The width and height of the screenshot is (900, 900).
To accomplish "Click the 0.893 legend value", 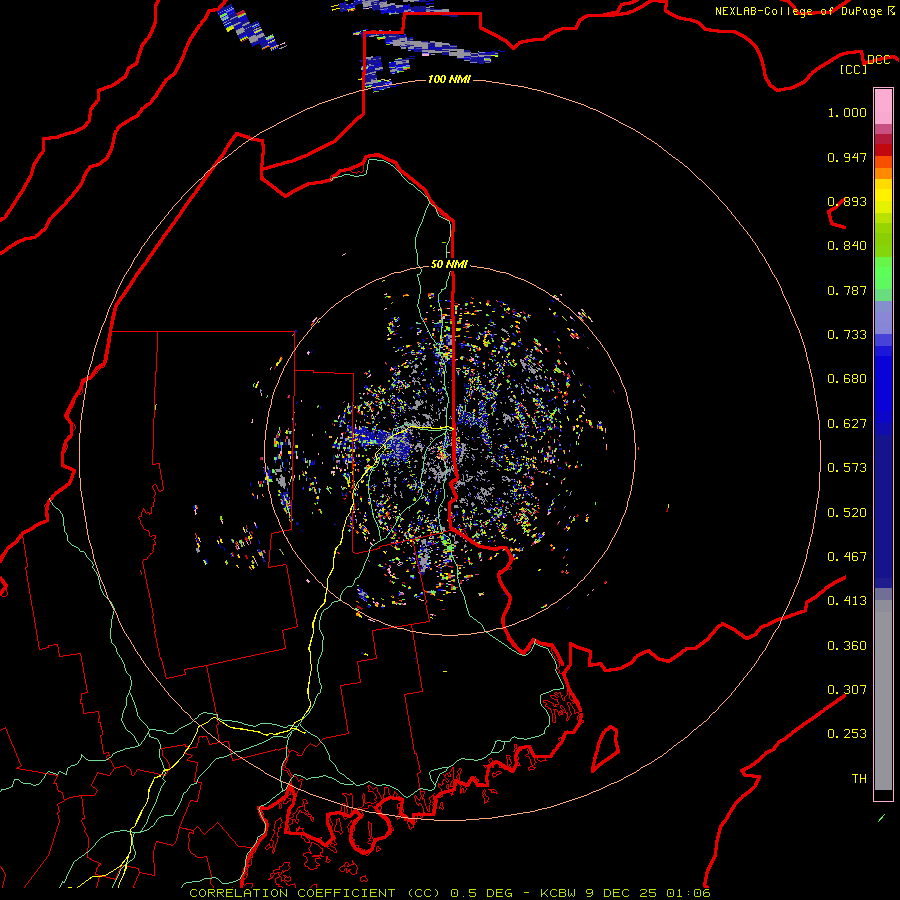I will (847, 201).
